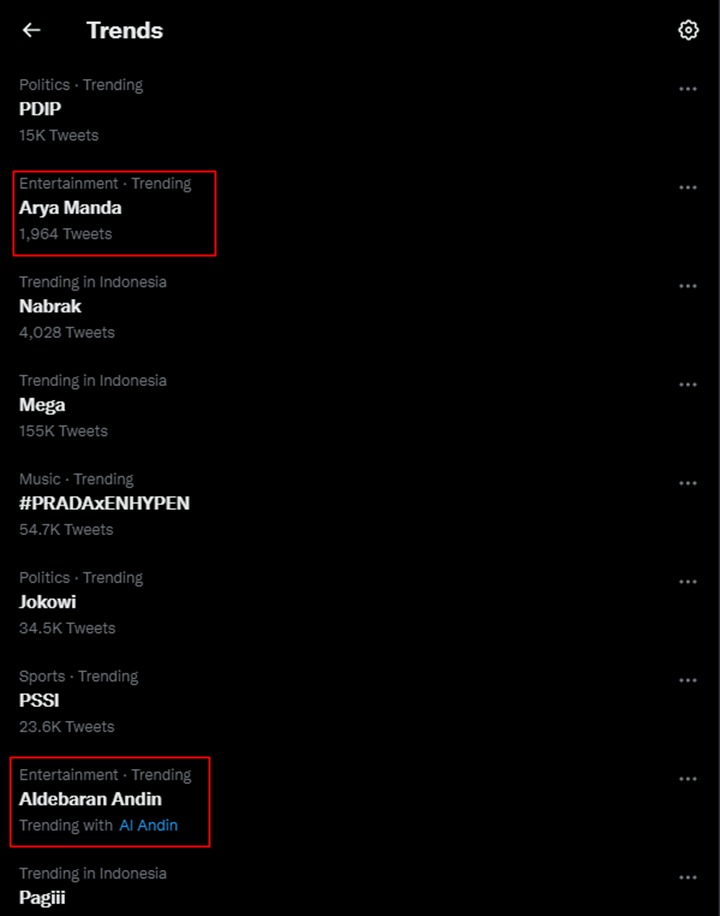Viewport: 720px width, 916px height.
Task: Open the PDIP trending topic
Action: [x=40, y=109]
